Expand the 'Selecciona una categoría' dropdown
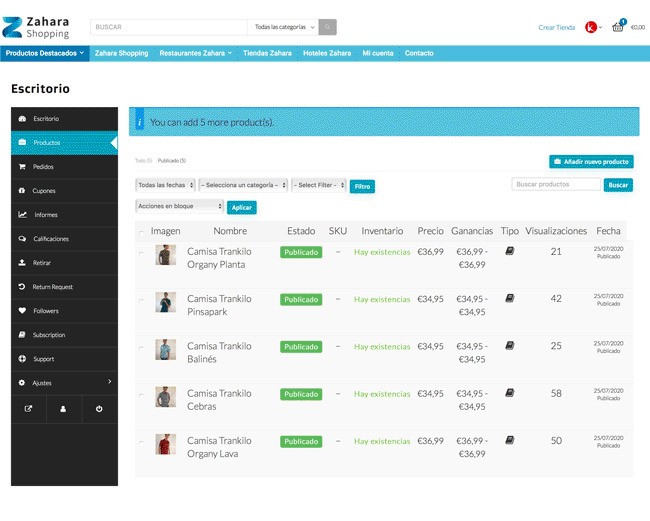 [x=243, y=185]
